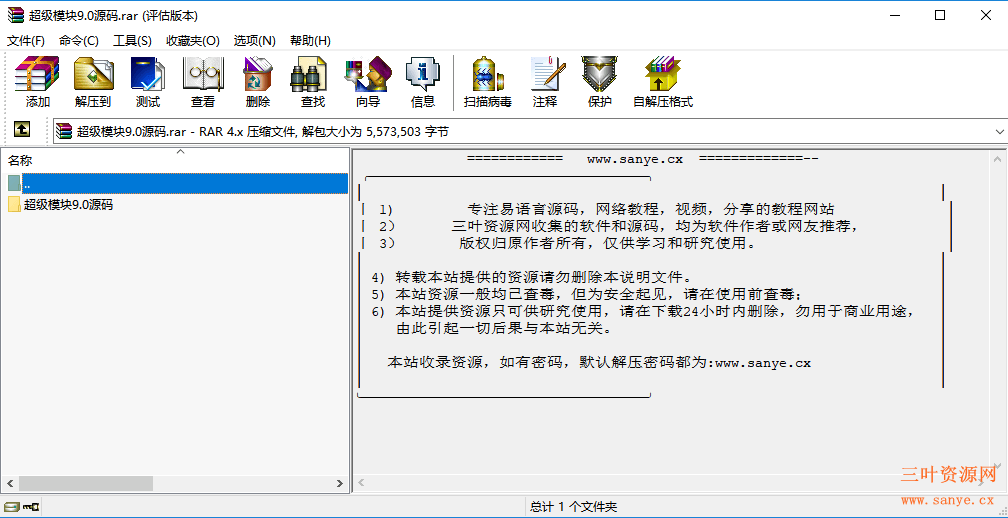Open the 命令(C) menu
This screenshot has width=1008, height=518.
pos(79,40)
